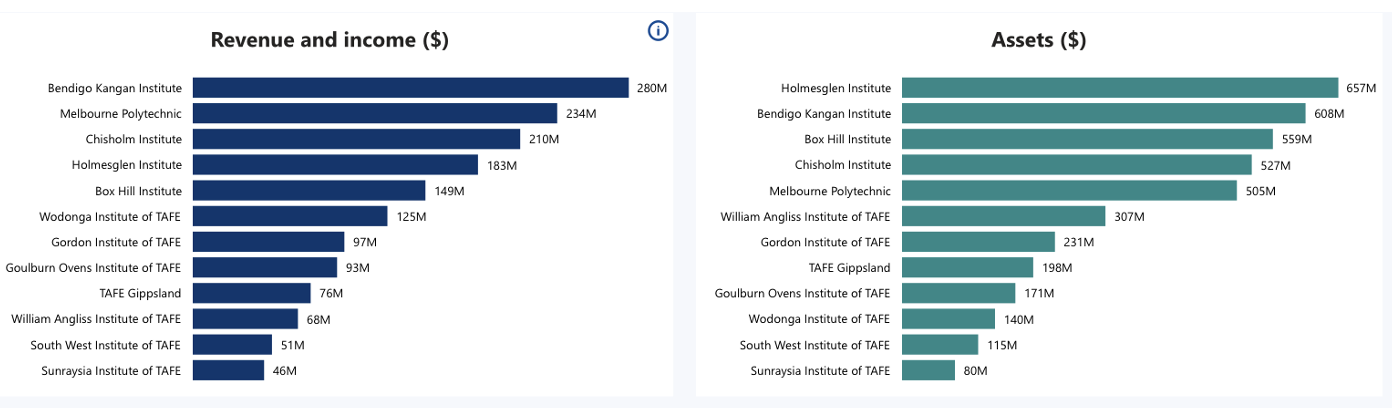Click the 97M revenue value label
The image size is (1392, 408).
[x=365, y=242]
